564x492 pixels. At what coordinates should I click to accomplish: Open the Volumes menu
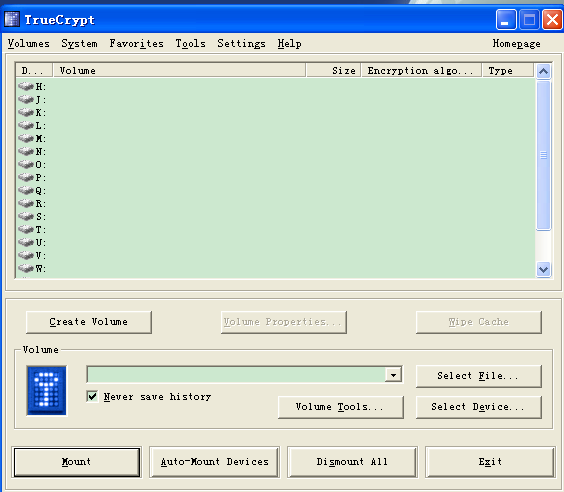pyautogui.click(x=28, y=44)
